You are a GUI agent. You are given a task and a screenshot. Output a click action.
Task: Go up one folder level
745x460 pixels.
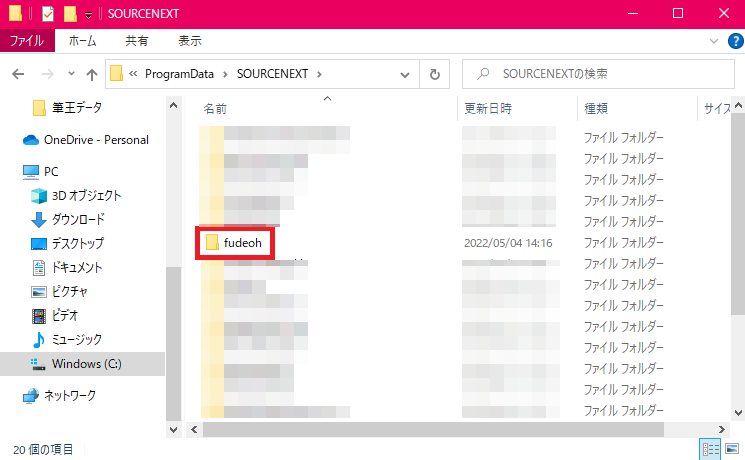pos(92,74)
